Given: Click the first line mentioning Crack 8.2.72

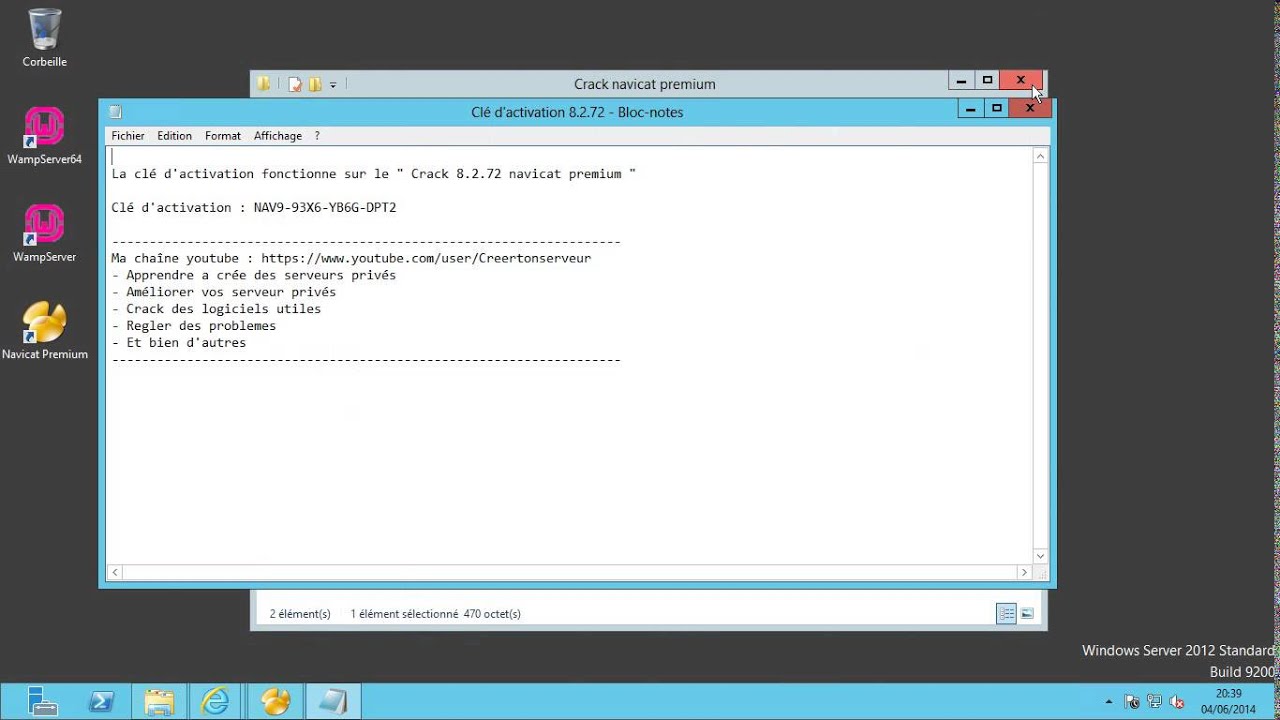Looking at the screenshot, I should click(x=373, y=174).
